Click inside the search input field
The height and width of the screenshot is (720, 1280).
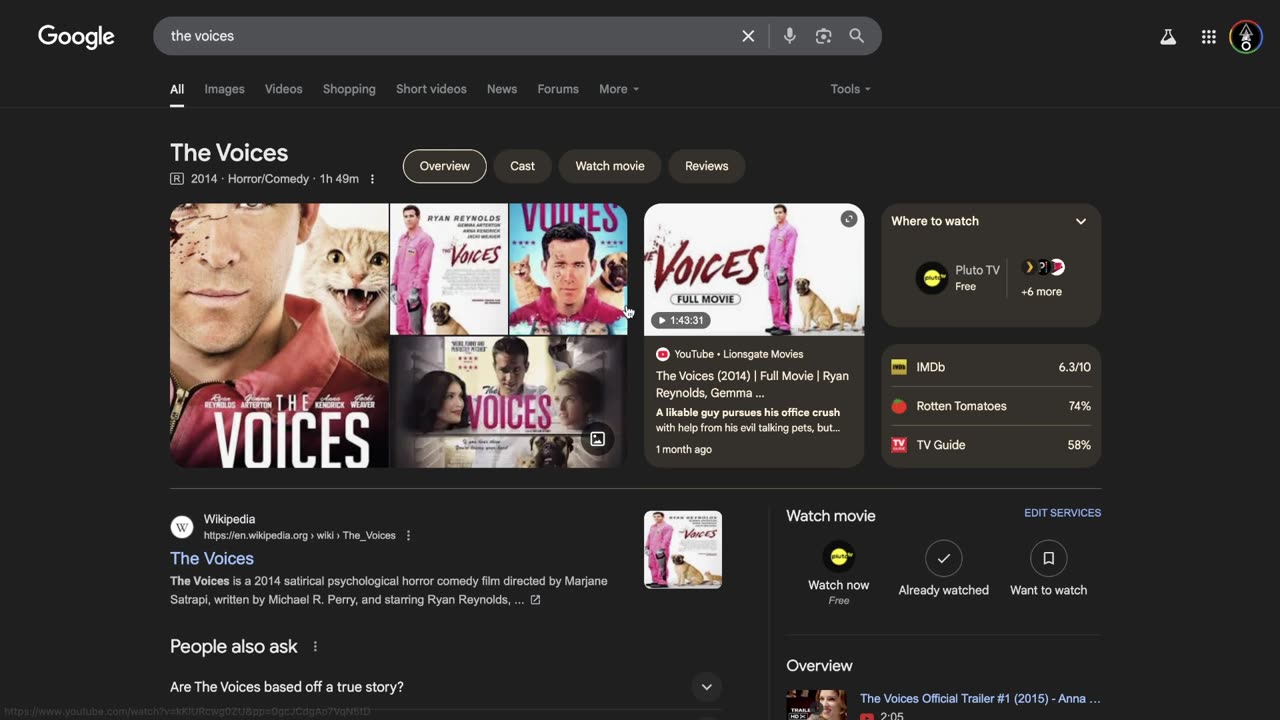(450, 36)
